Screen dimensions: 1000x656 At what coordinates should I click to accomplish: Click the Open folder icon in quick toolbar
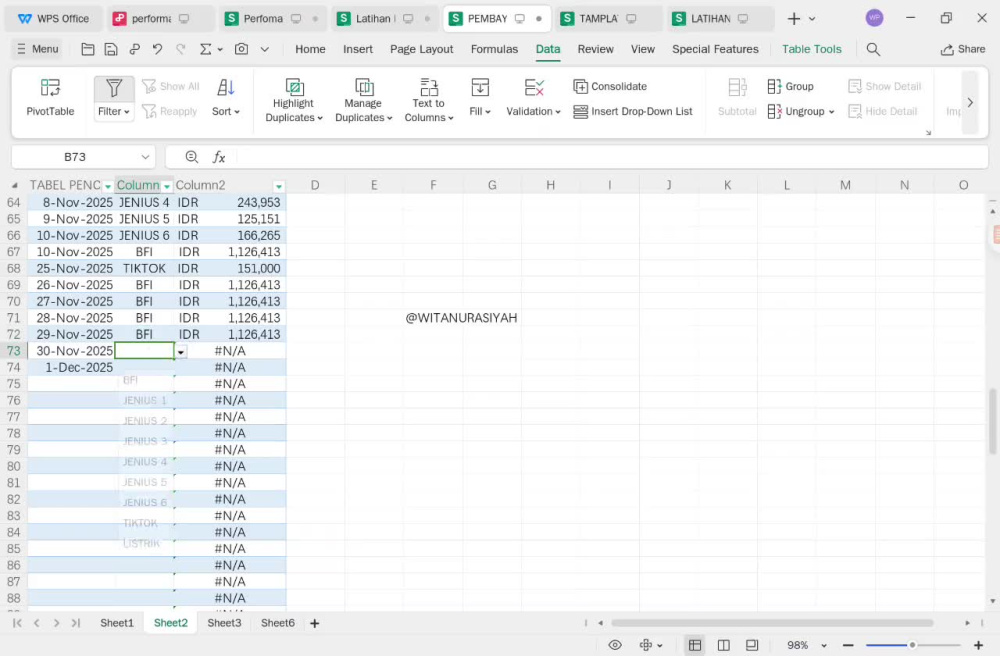tap(88, 49)
